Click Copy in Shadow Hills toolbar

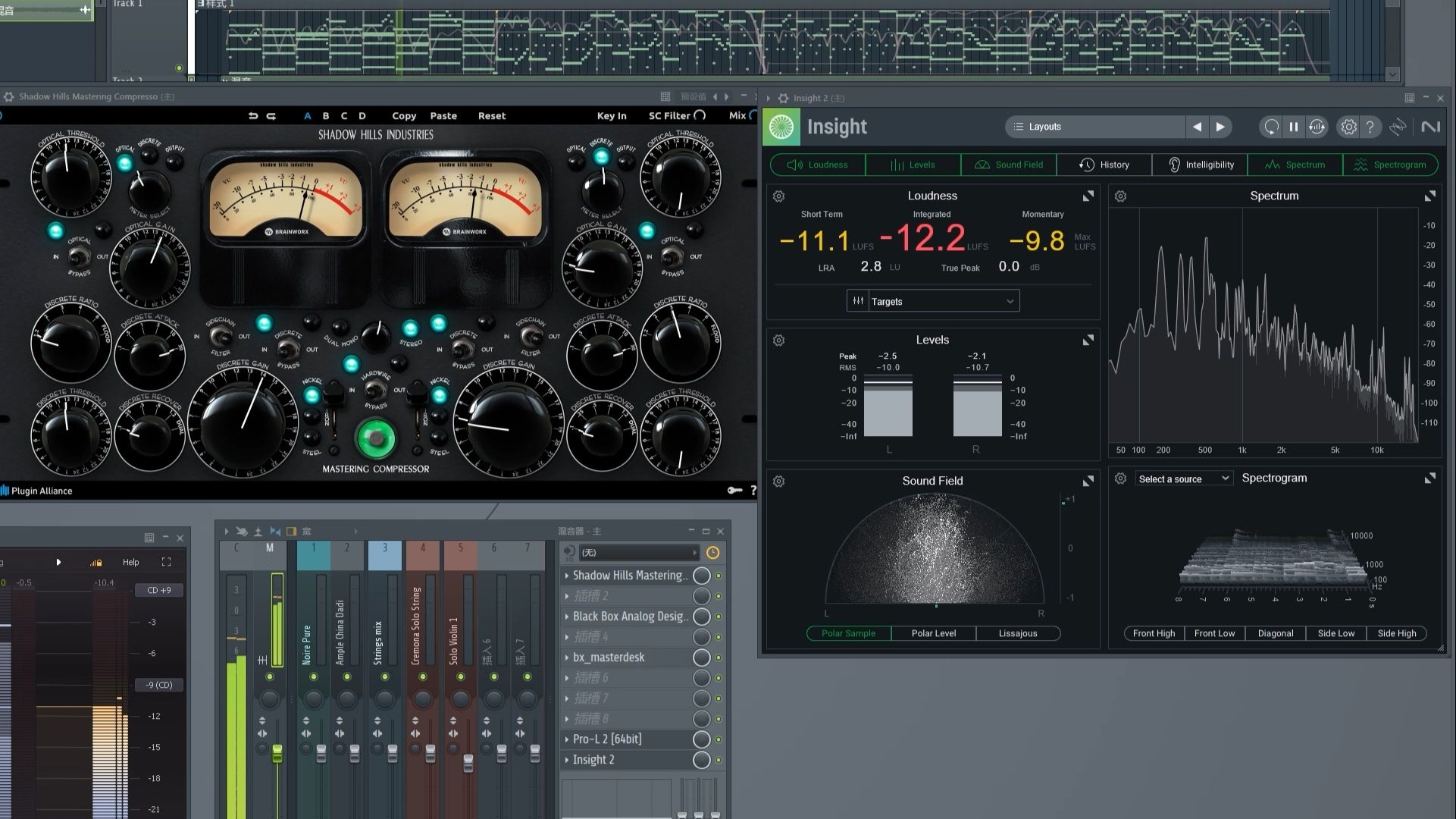pos(404,116)
